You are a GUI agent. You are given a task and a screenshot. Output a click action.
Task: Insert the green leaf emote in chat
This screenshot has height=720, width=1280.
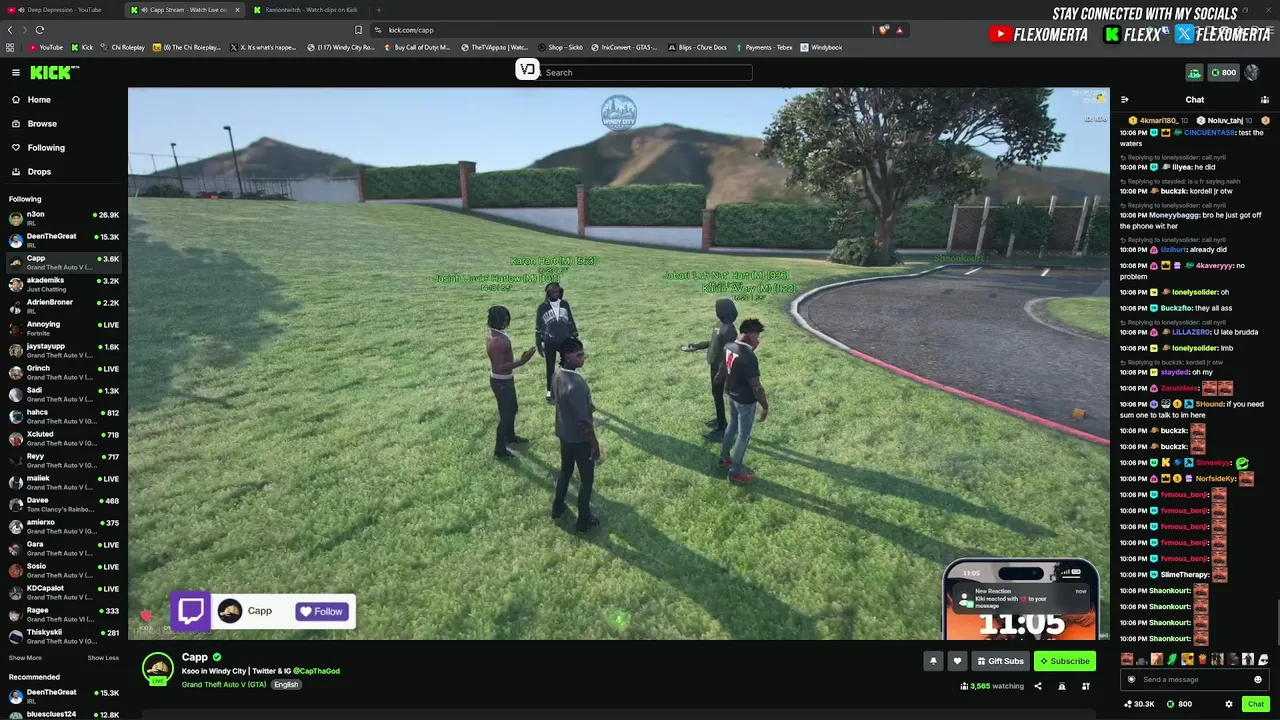(1172, 659)
